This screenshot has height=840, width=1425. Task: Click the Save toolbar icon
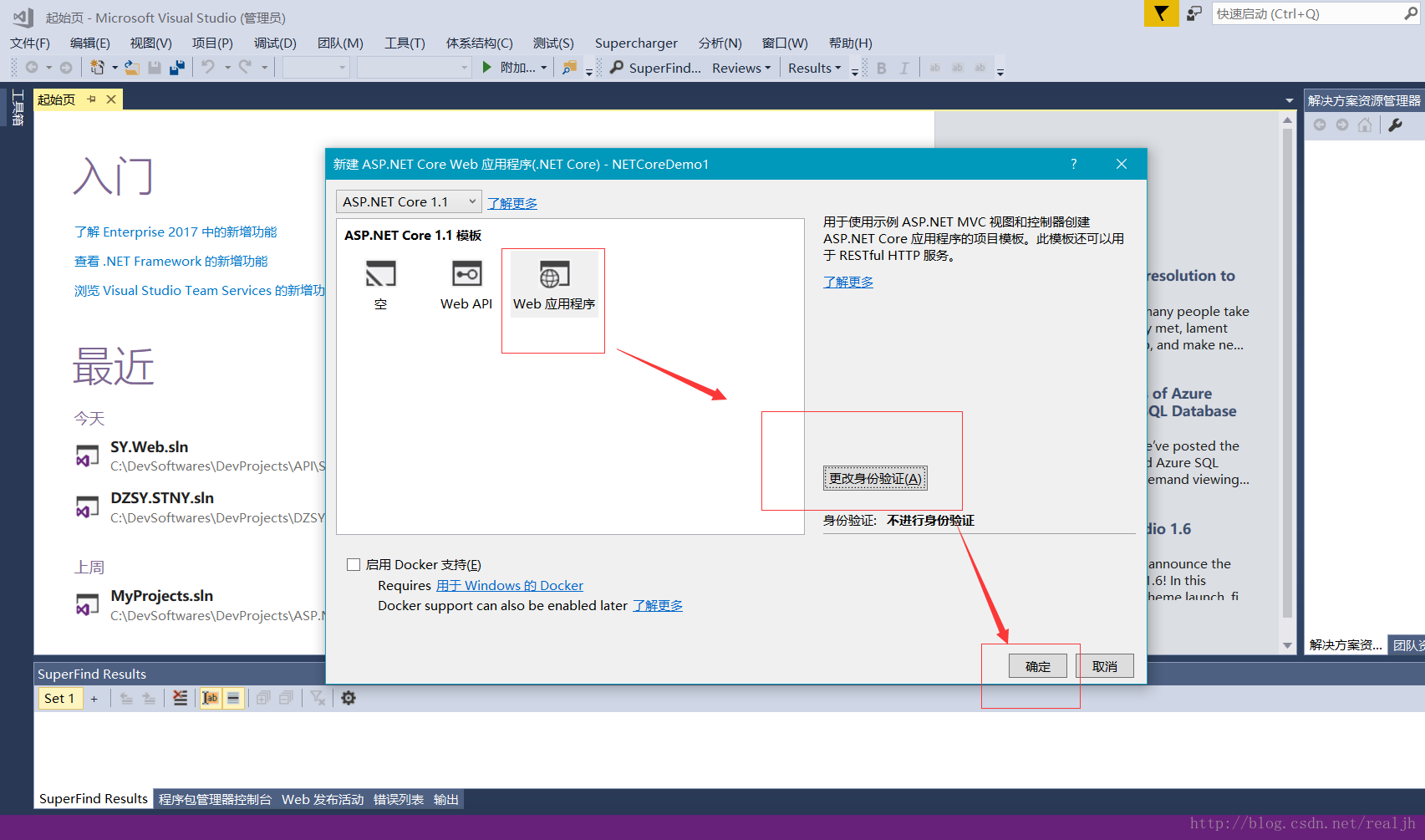(x=155, y=68)
